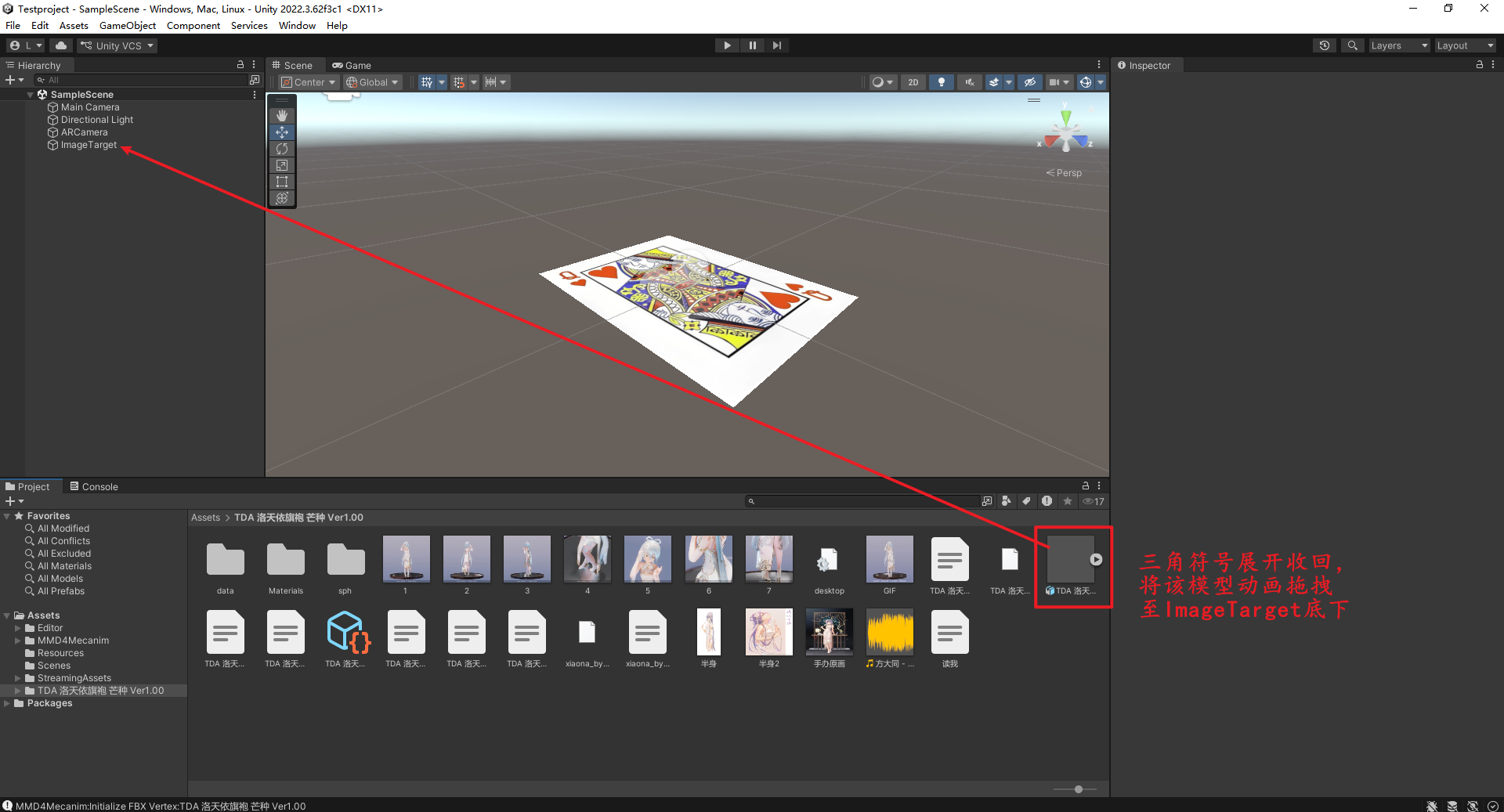The height and width of the screenshot is (812, 1504).
Task: Toggle grid snapping in Scene toolbar
Action: point(459,82)
